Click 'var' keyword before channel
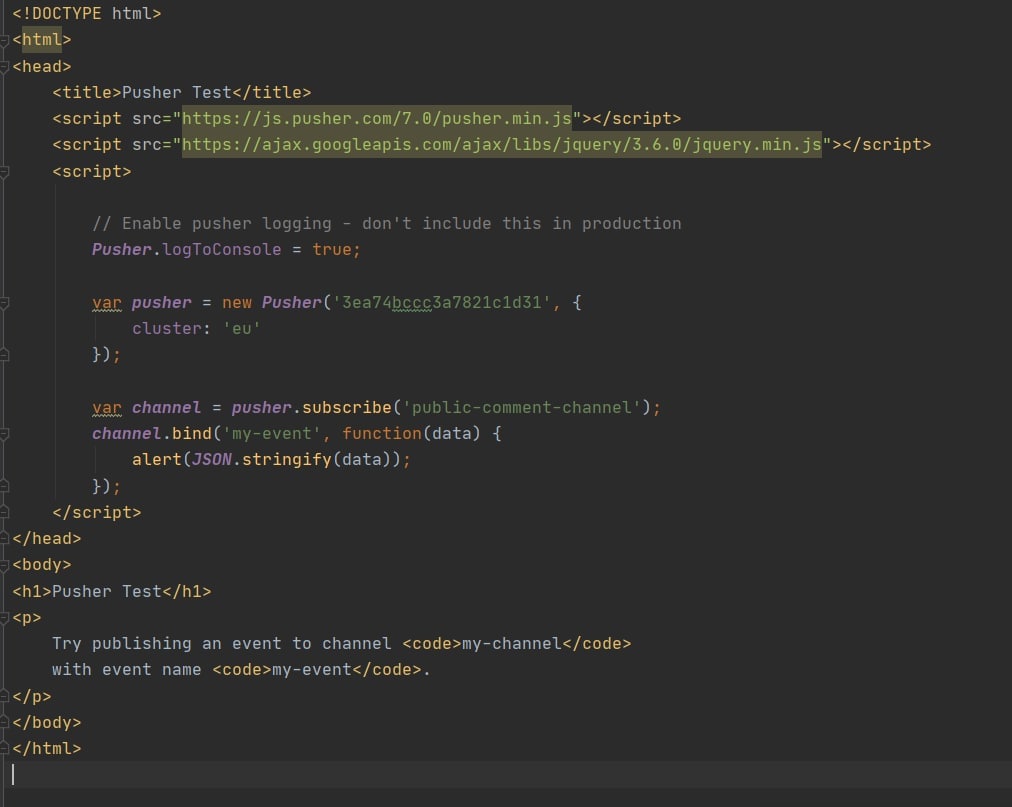 pos(106,408)
